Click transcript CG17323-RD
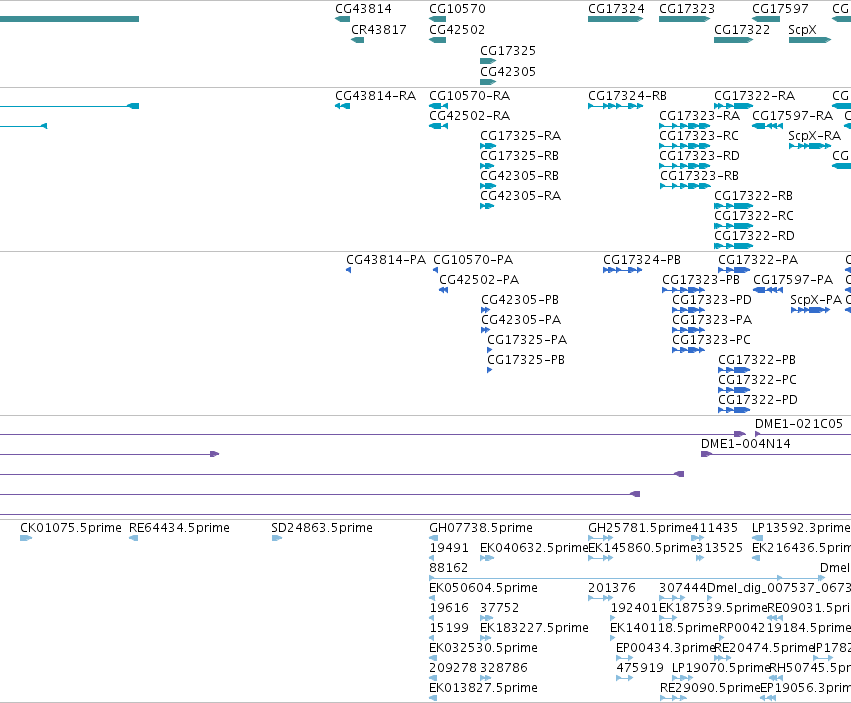Image resolution: width=851 pixels, height=703 pixels. click(x=700, y=156)
